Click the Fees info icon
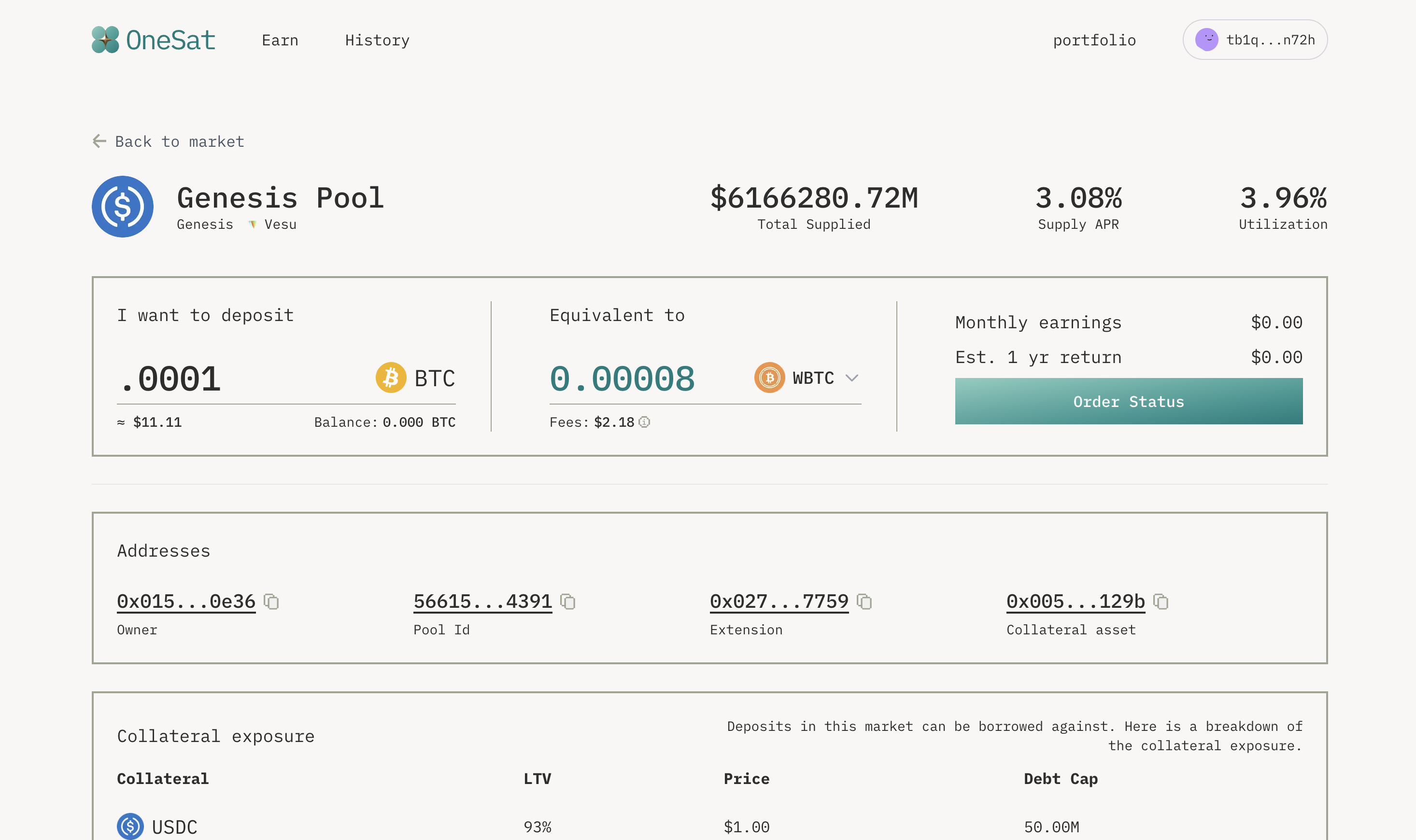This screenshot has height=840, width=1416. pos(644,422)
